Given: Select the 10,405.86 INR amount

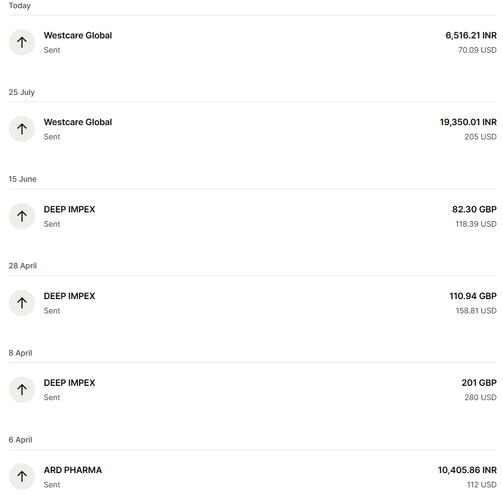Looking at the screenshot, I should [467, 470].
